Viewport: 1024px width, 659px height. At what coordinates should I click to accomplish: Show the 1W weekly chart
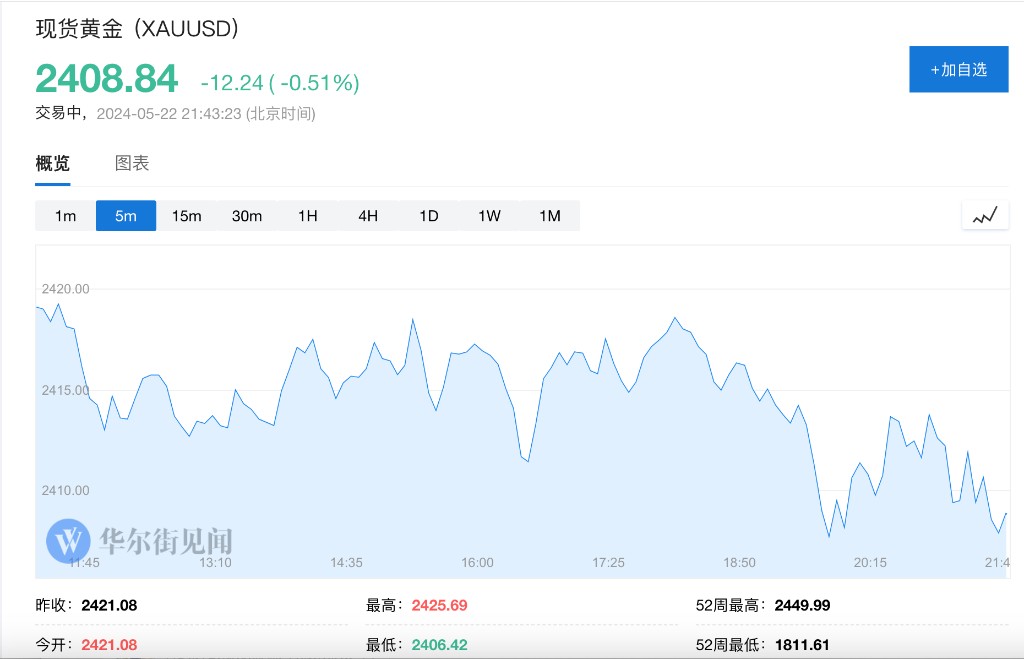tap(489, 216)
